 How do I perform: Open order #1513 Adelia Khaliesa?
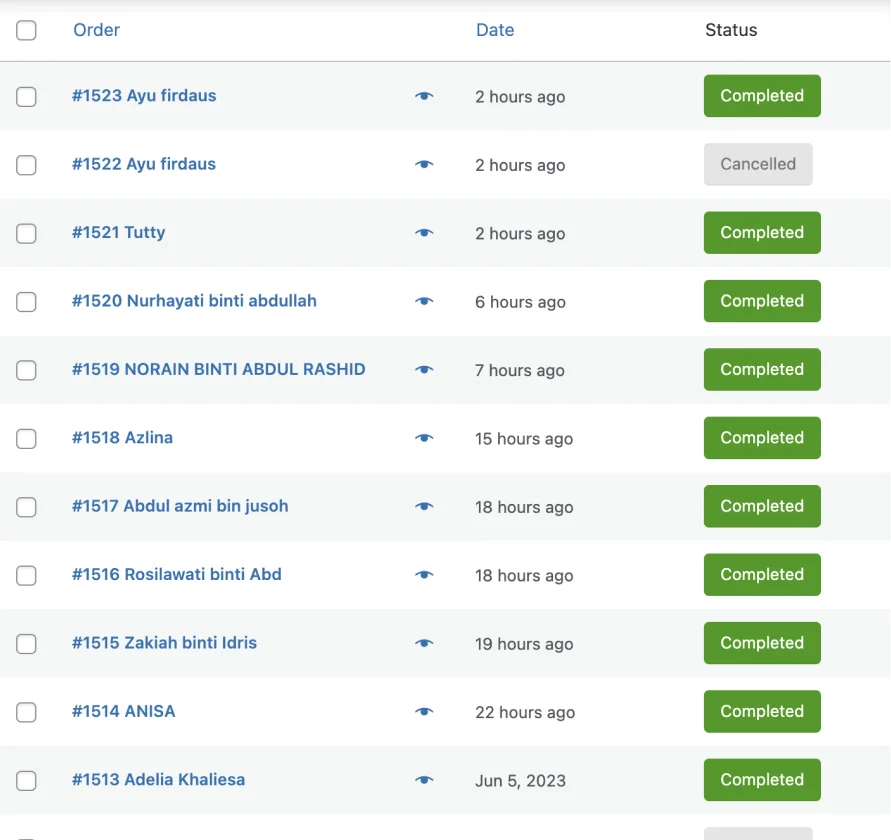point(159,780)
